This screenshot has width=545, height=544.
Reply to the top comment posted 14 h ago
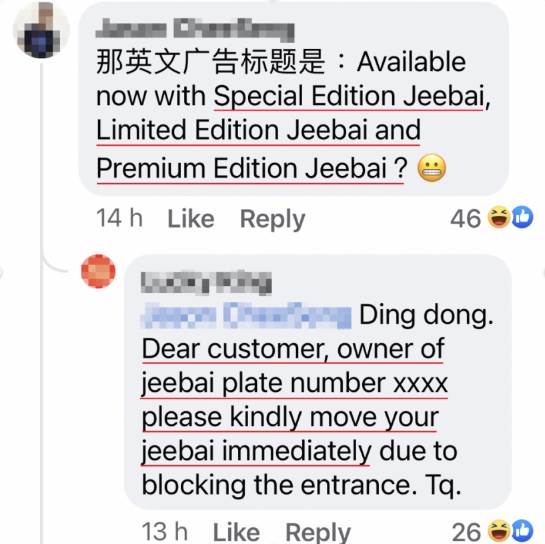tap(272, 220)
